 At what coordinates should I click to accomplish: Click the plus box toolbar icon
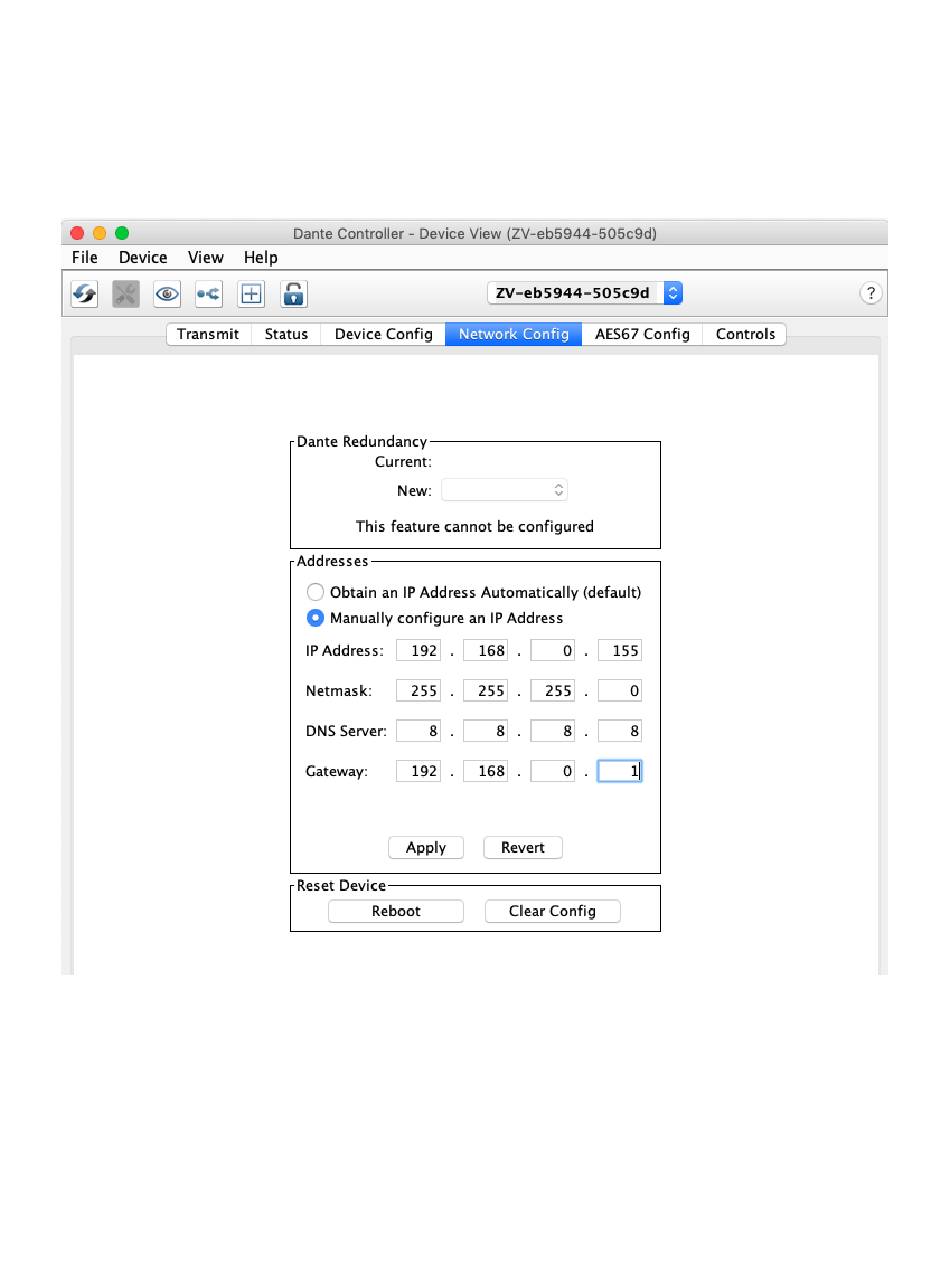251,294
